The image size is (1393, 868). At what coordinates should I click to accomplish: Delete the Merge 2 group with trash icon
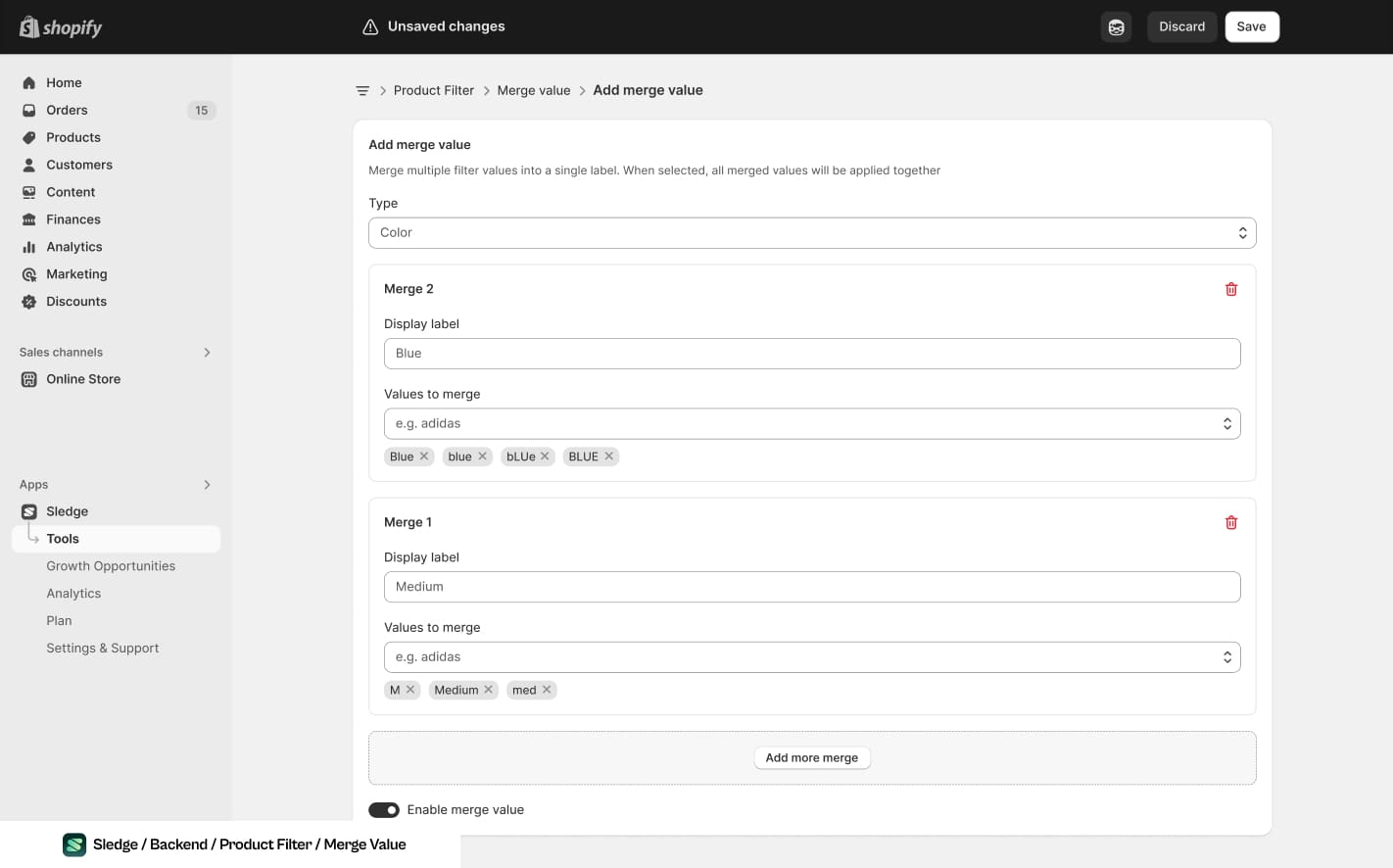[1231, 289]
